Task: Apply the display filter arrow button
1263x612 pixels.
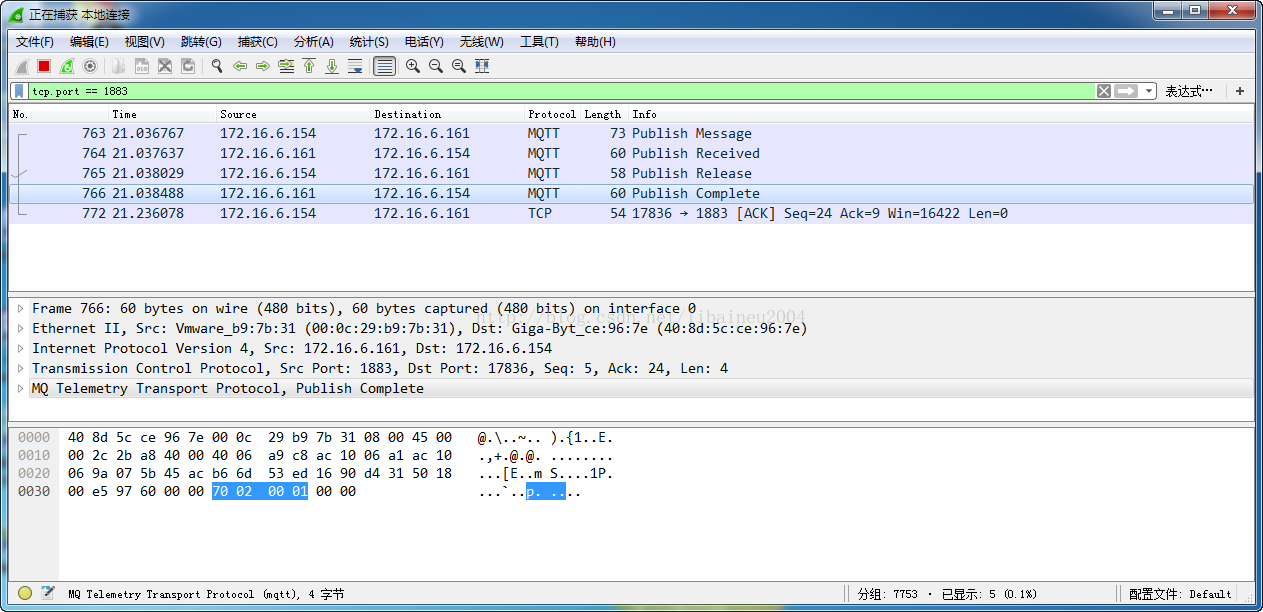Action: [1126, 91]
